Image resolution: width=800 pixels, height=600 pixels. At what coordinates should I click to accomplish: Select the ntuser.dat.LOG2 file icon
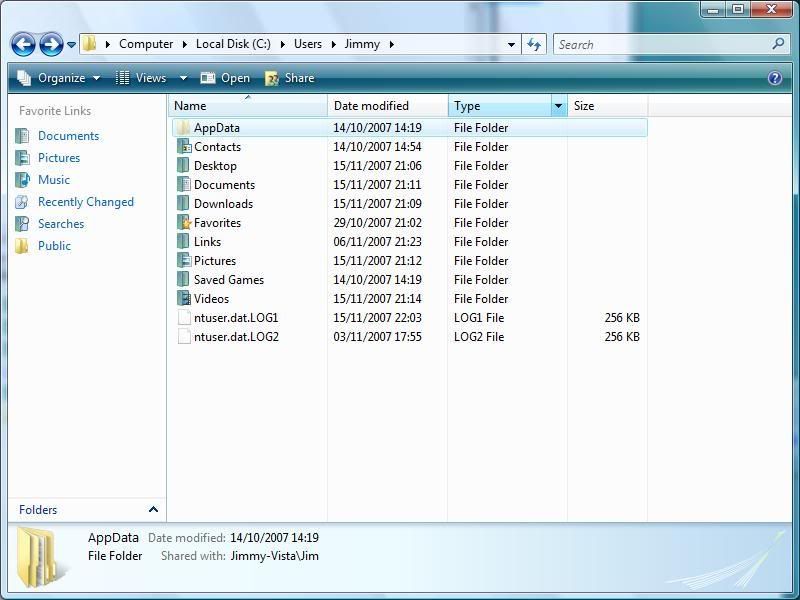[184, 336]
